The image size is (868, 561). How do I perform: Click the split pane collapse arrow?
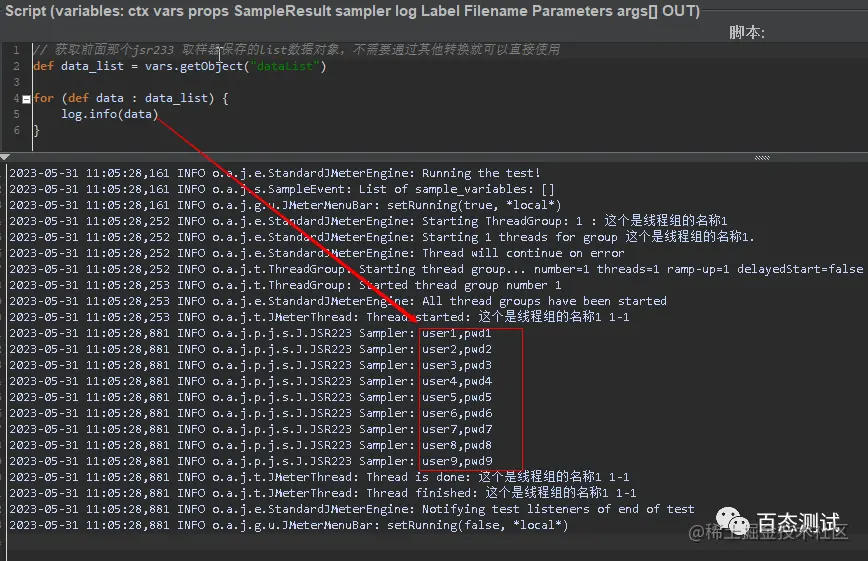(x=4, y=157)
